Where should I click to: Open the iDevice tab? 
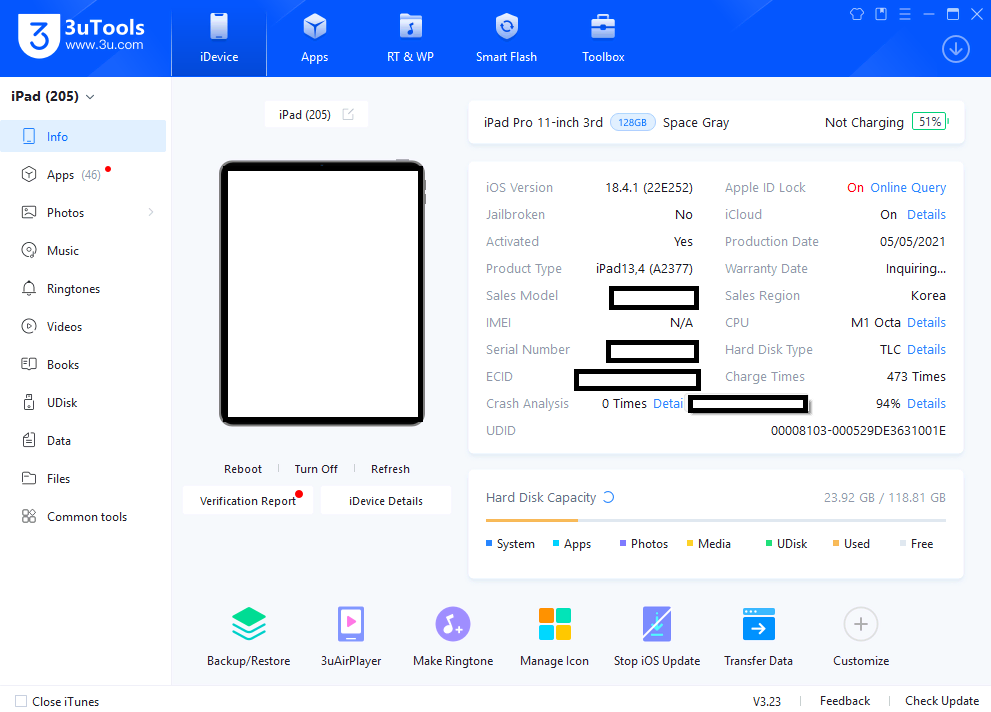point(219,39)
